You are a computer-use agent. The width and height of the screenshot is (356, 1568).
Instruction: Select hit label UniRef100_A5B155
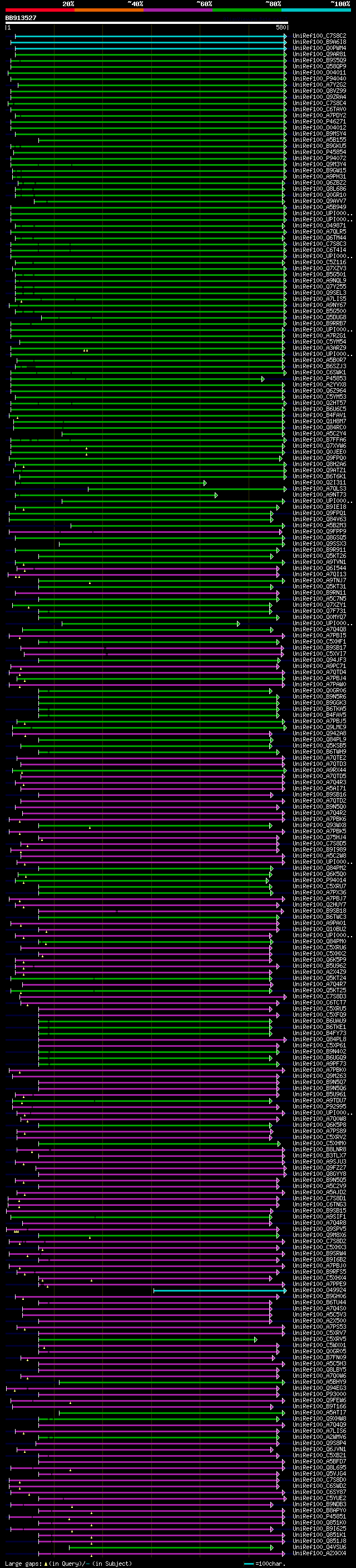click(319, 140)
